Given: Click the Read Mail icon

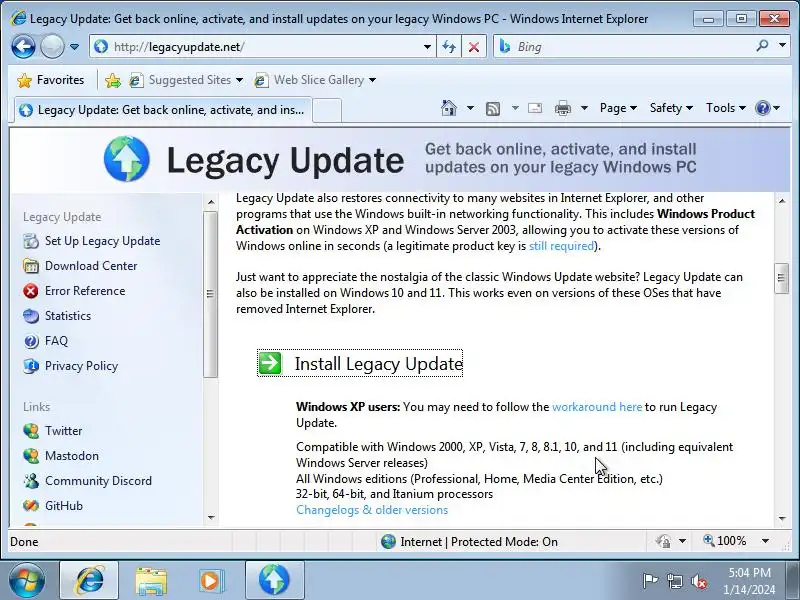Looking at the screenshot, I should pyautogui.click(x=535, y=108).
